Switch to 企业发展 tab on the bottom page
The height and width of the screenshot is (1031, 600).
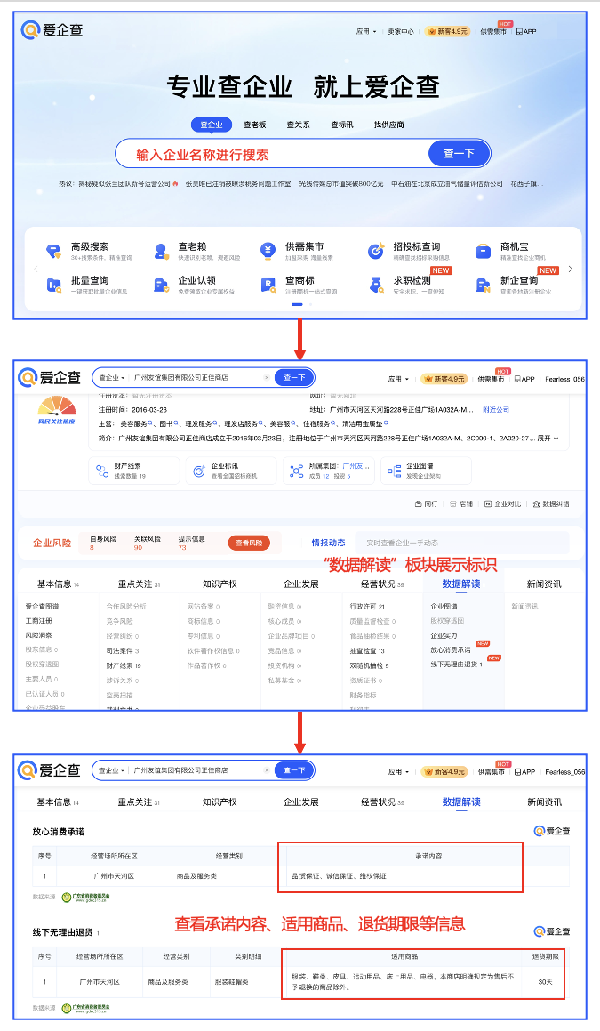pyautogui.click(x=300, y=802)
